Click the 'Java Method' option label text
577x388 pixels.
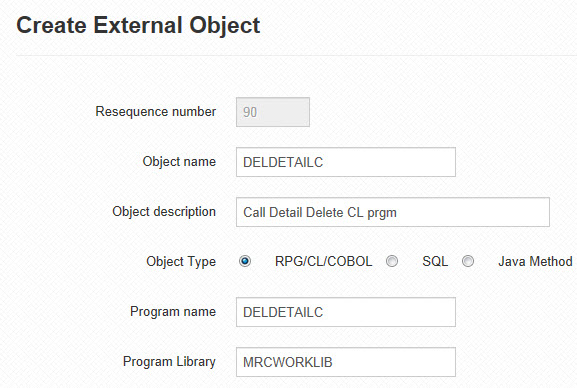tap(535, 261)
